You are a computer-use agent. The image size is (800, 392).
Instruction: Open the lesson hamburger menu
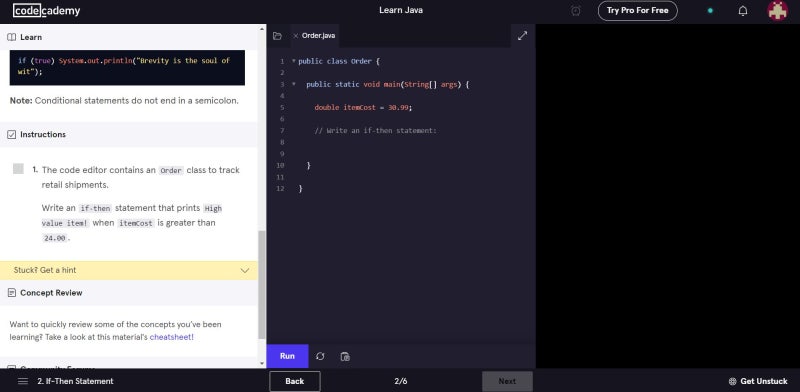pos(23,381)
